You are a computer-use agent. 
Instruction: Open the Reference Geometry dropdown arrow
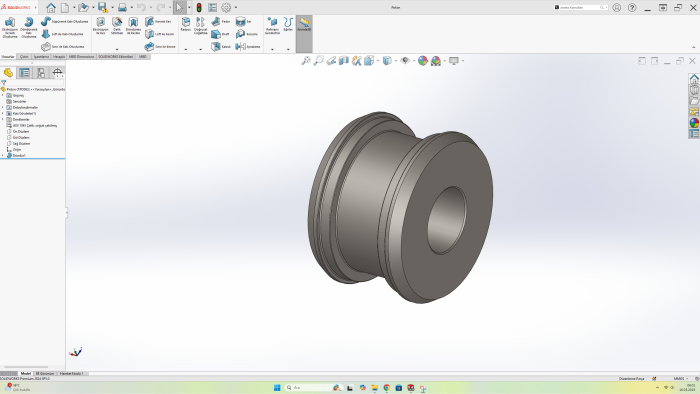pyautogui.click(x=272, y=49)
